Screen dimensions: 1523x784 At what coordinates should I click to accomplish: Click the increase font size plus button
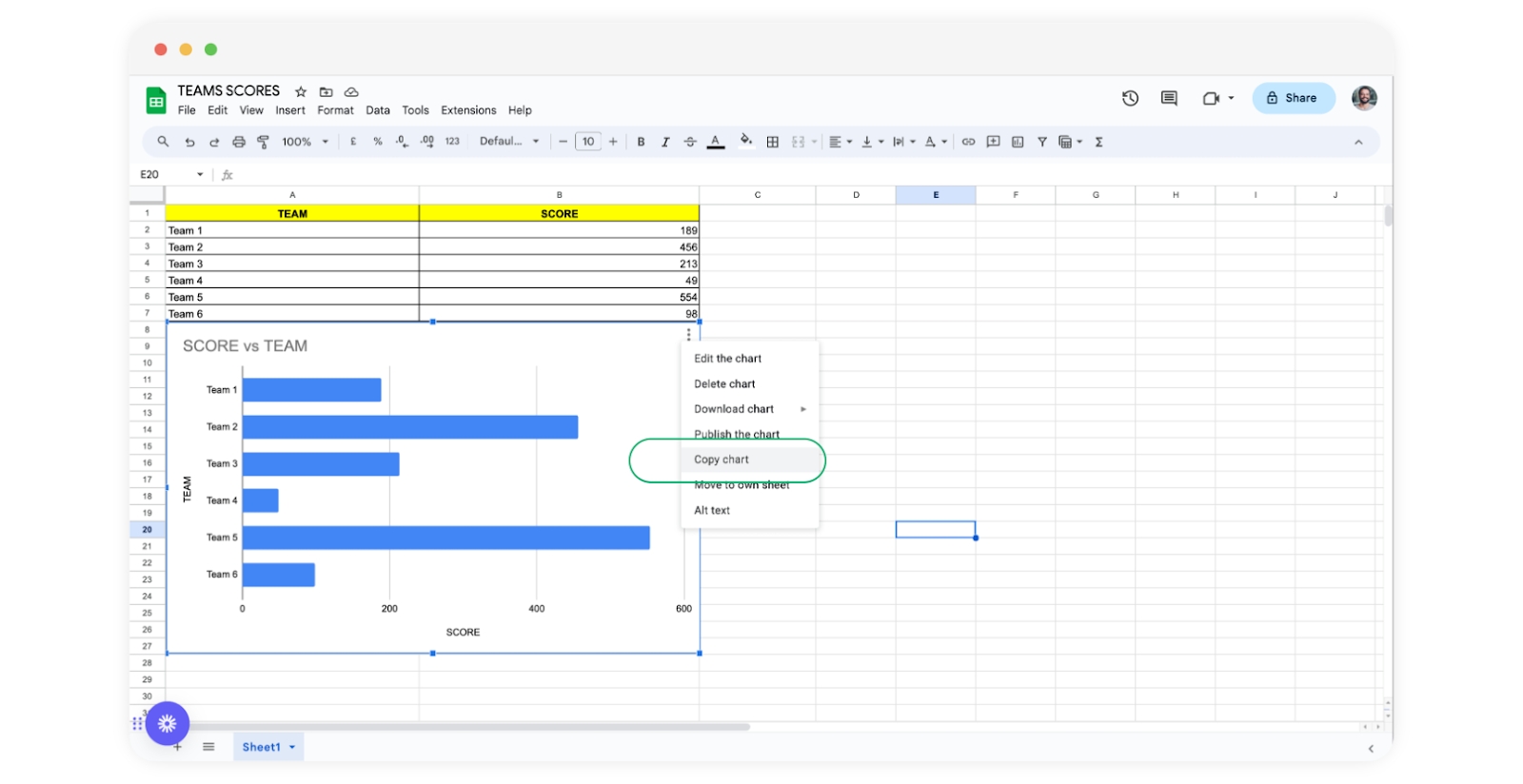pyautogui.click(x=613, y=142)
